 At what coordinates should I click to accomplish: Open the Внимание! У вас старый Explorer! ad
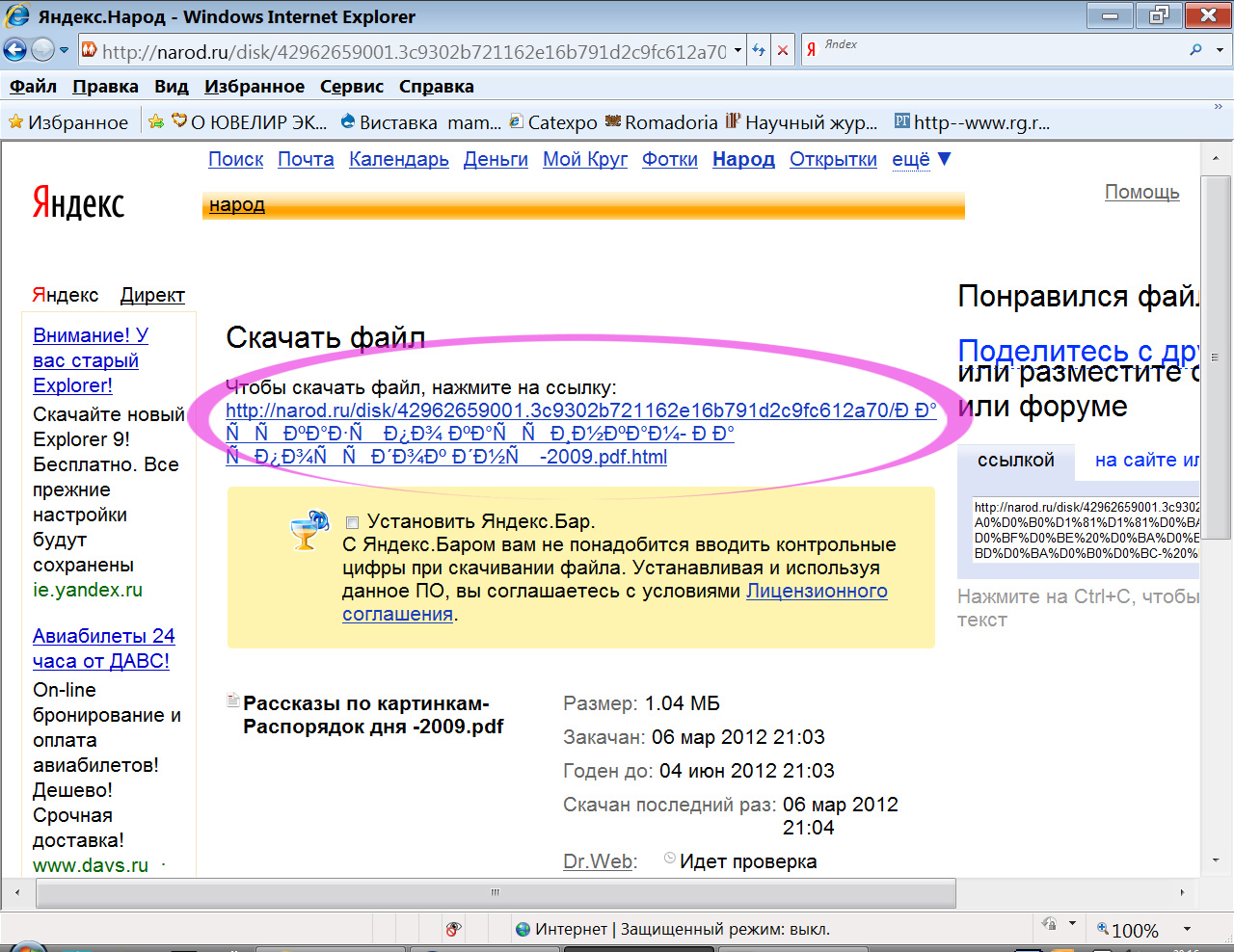tap(91, 360)
